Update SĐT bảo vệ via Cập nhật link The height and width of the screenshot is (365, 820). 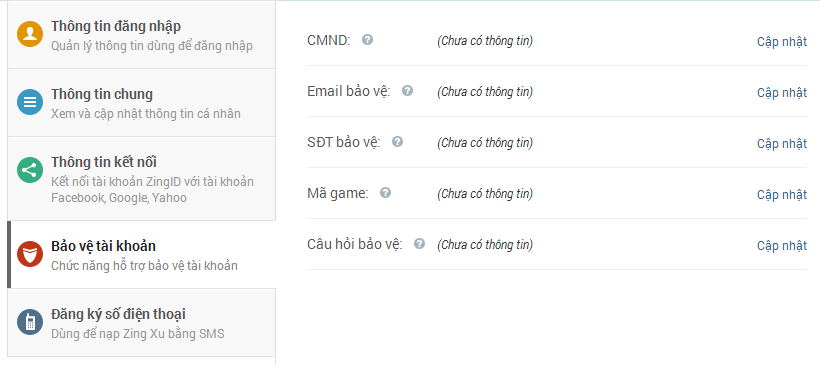[782, 144]
